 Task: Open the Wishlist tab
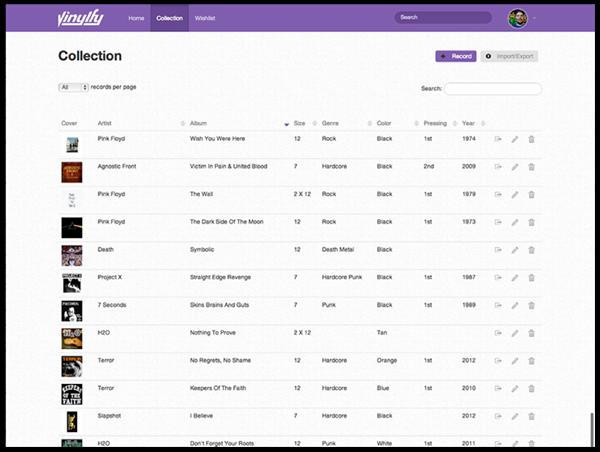tap(205, 18)
